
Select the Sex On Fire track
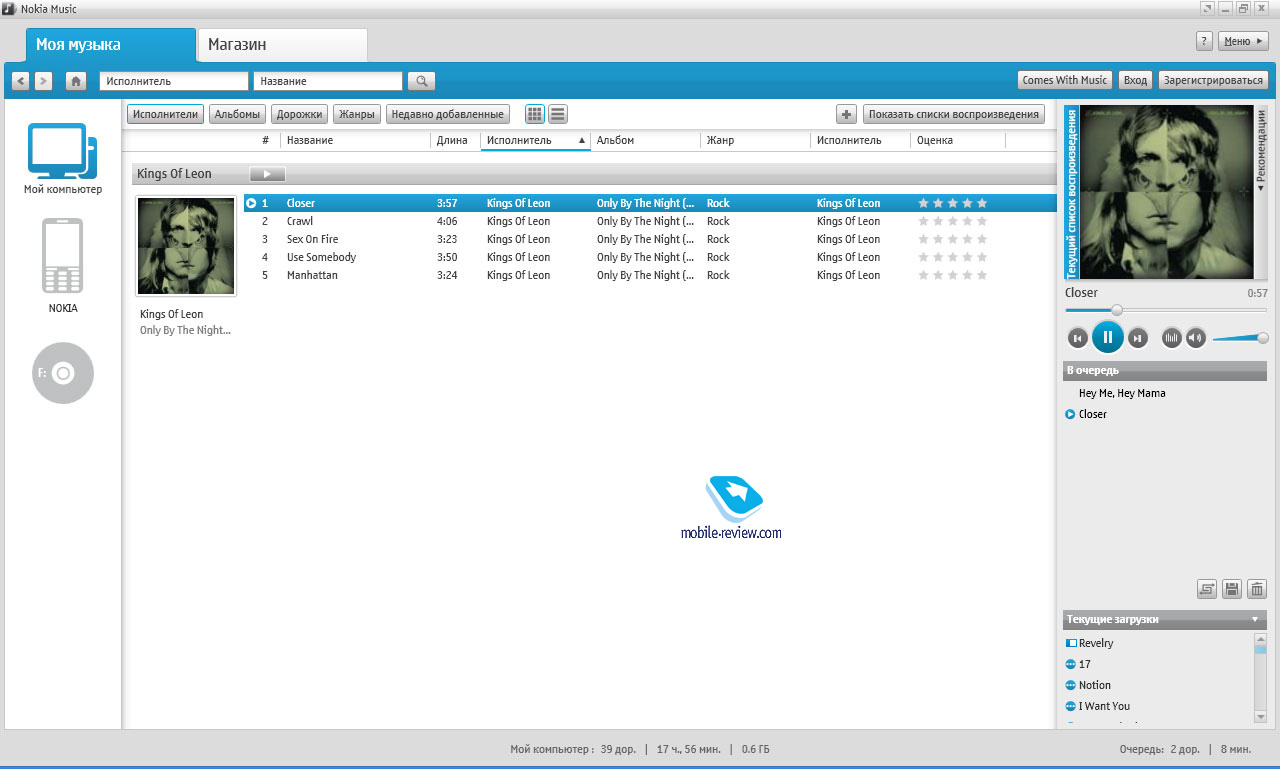pyautogui.click(x=650, y=239)
